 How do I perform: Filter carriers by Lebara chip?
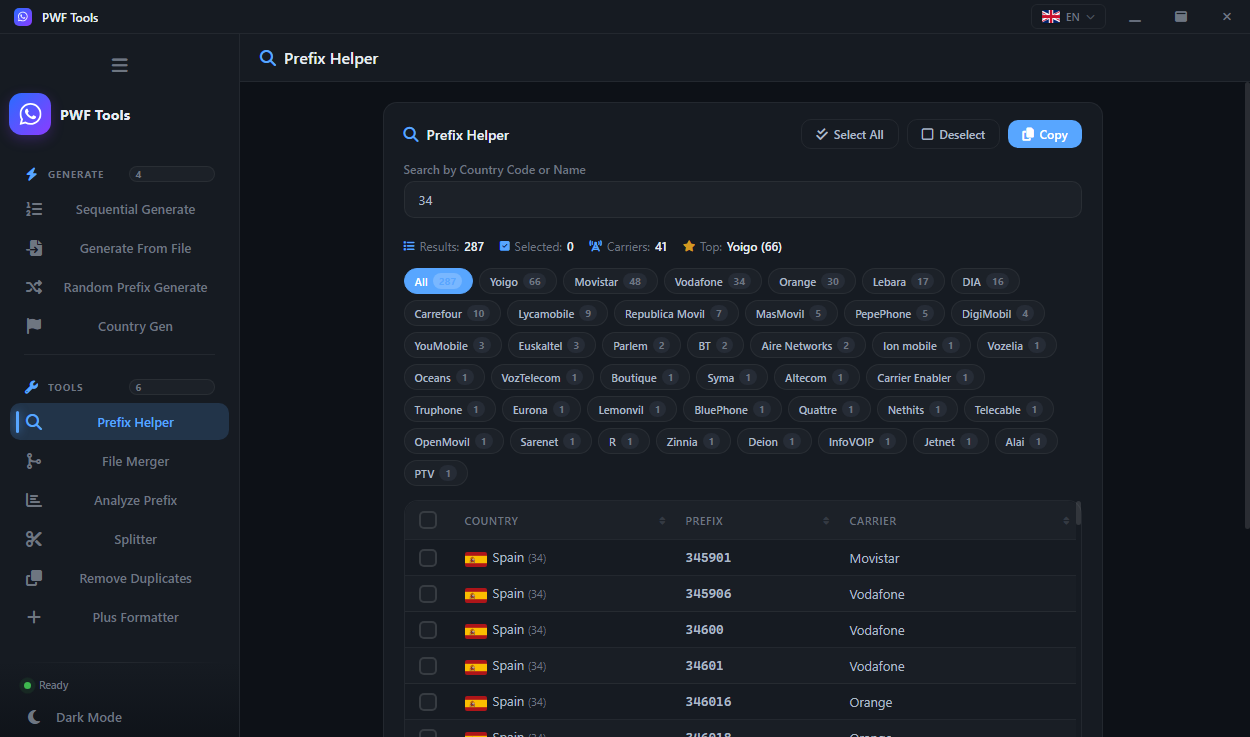point(902,281)
